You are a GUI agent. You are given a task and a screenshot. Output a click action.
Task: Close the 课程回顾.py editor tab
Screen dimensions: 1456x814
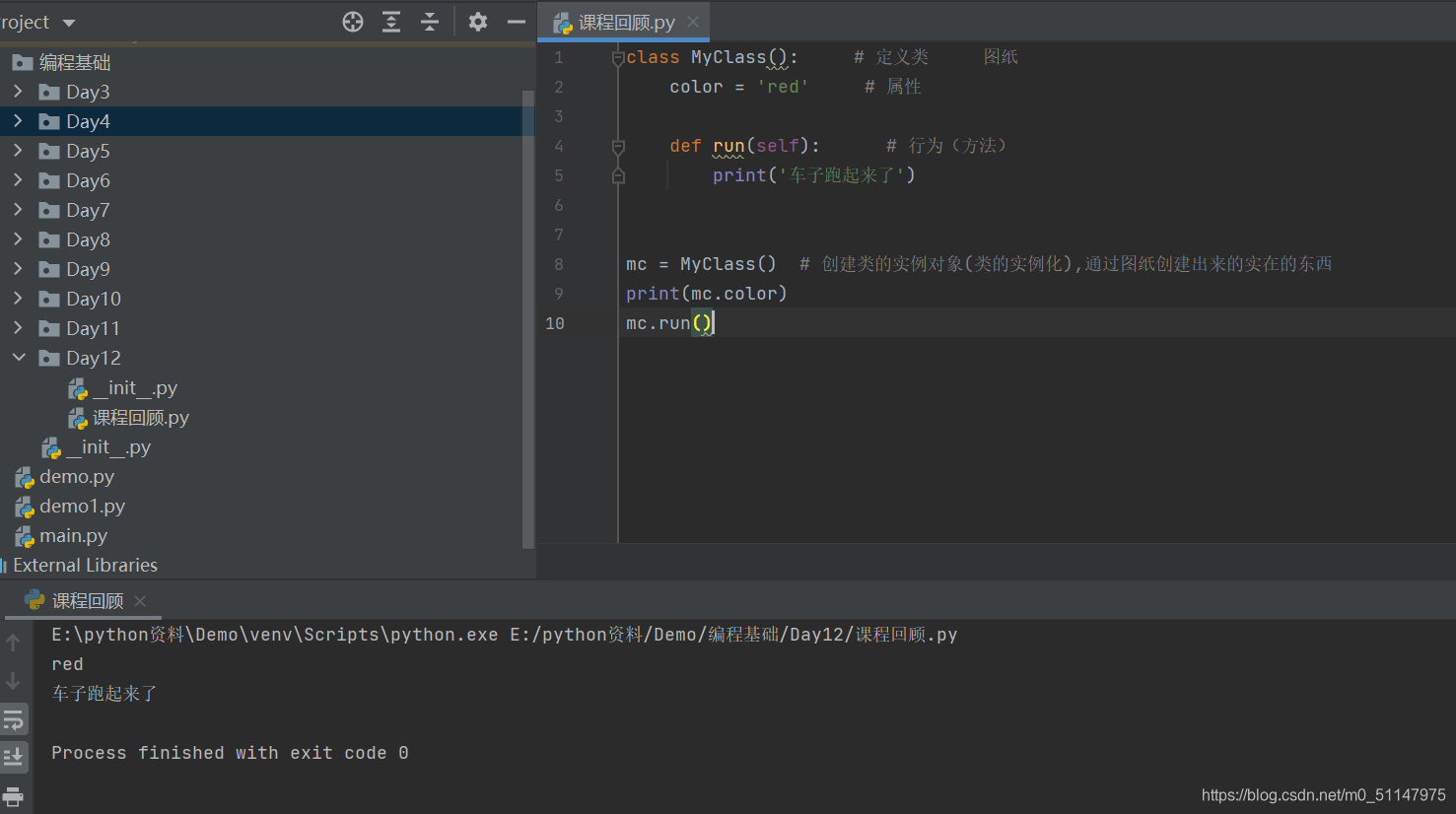click(693, 22)
